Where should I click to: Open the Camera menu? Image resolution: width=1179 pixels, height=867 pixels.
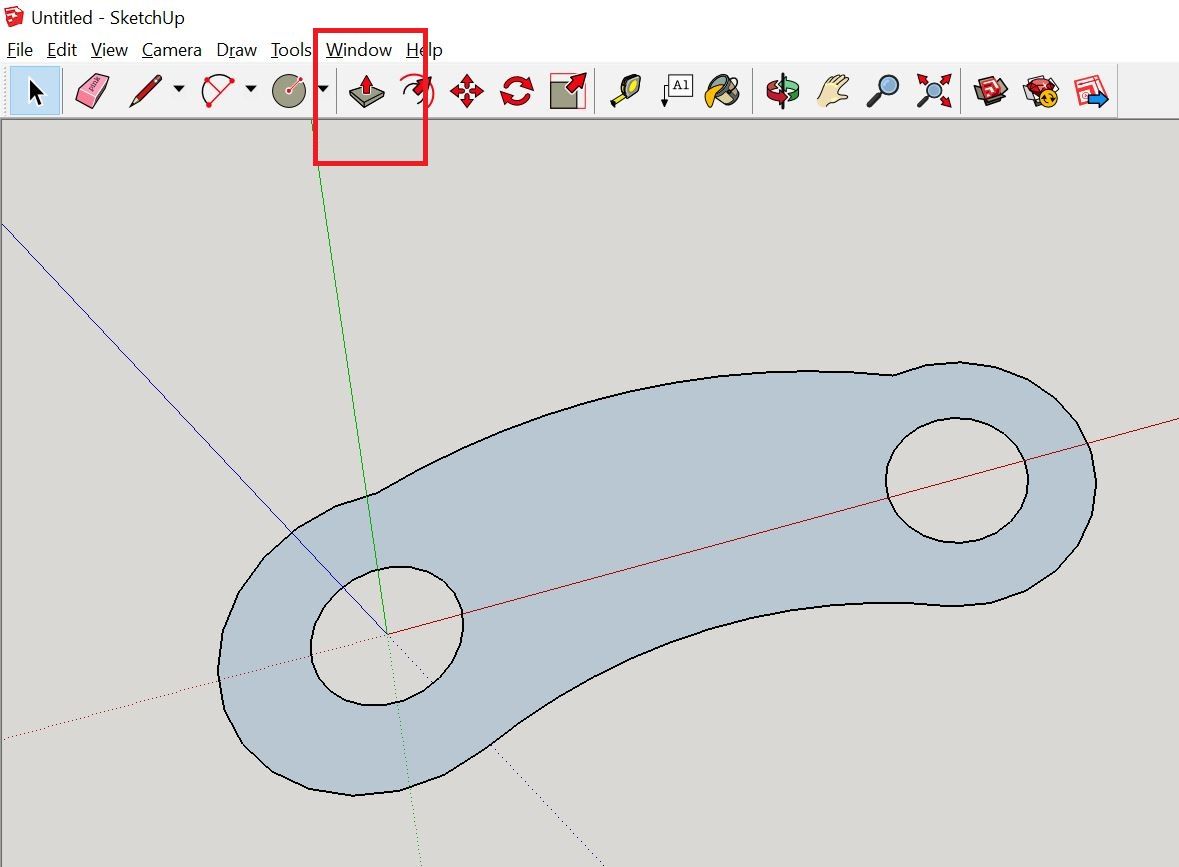171,49
